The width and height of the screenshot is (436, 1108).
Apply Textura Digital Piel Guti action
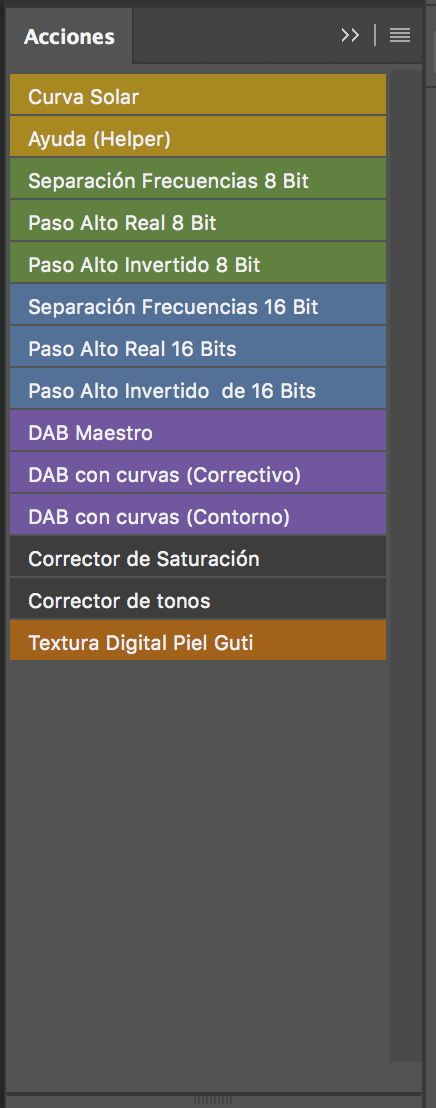198,640
